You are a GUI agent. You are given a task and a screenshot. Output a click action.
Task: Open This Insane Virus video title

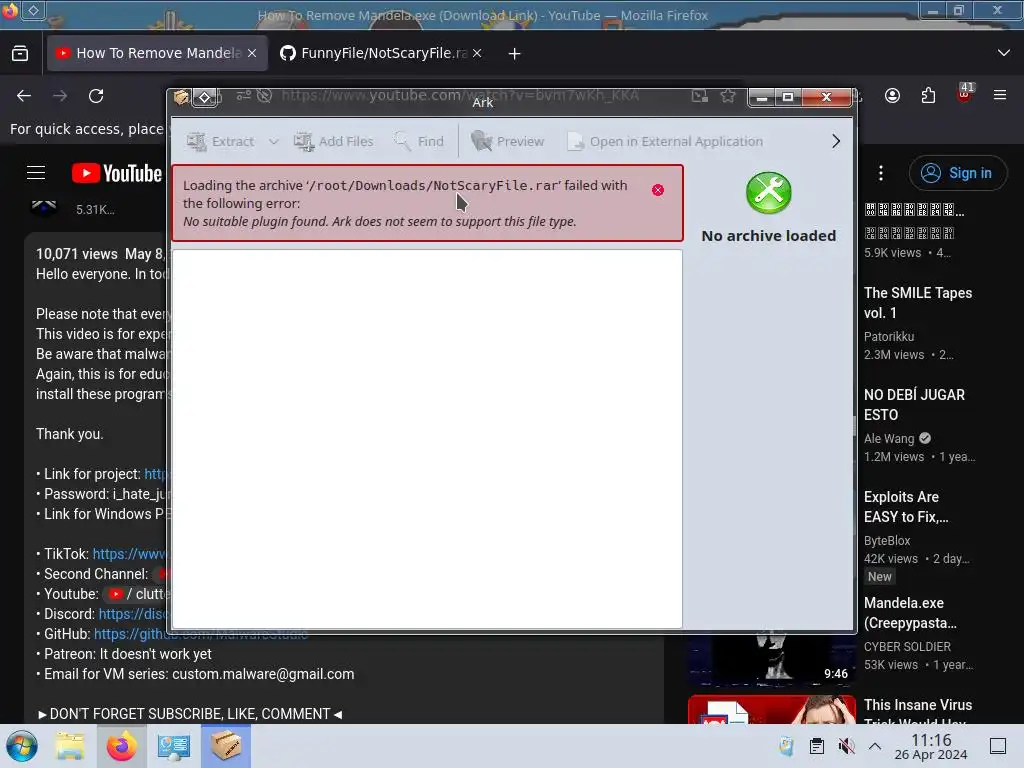918,712
